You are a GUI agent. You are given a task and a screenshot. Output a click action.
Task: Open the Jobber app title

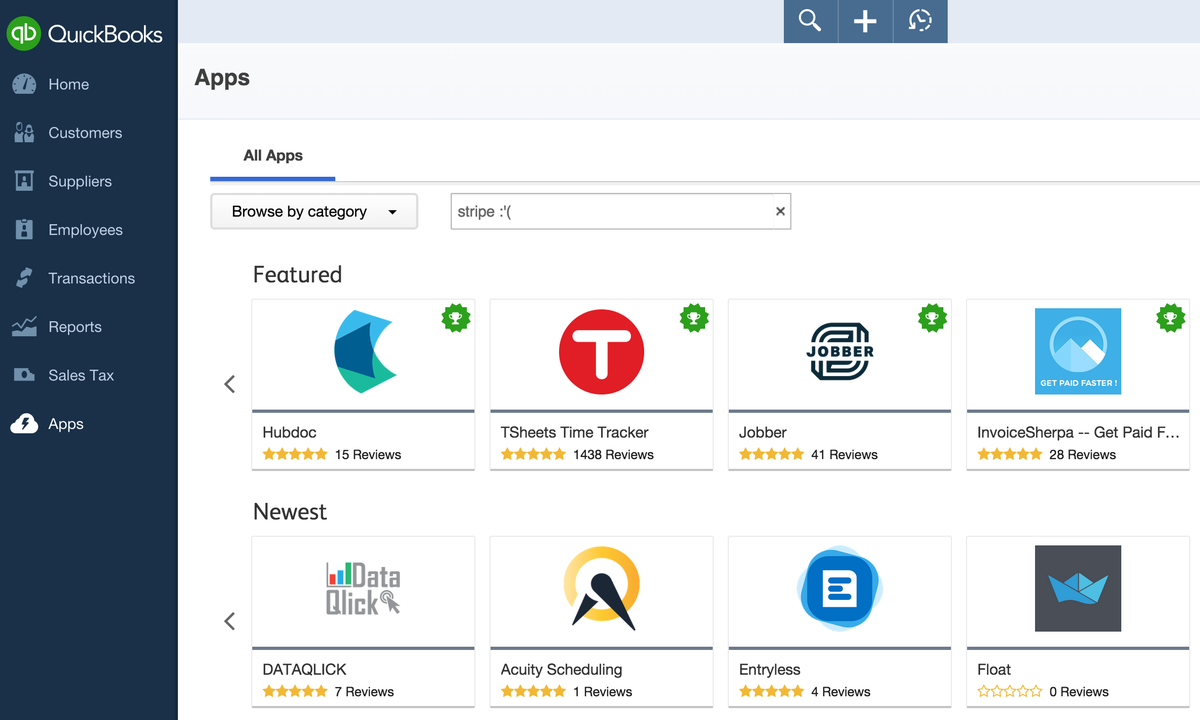click(x=762, y=432)
